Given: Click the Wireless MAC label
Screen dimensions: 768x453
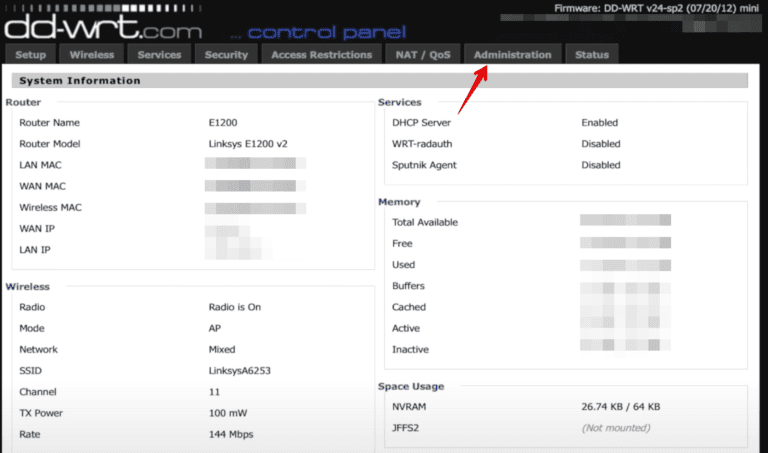Looking at the screenshot, I should (x=50, y=207).
